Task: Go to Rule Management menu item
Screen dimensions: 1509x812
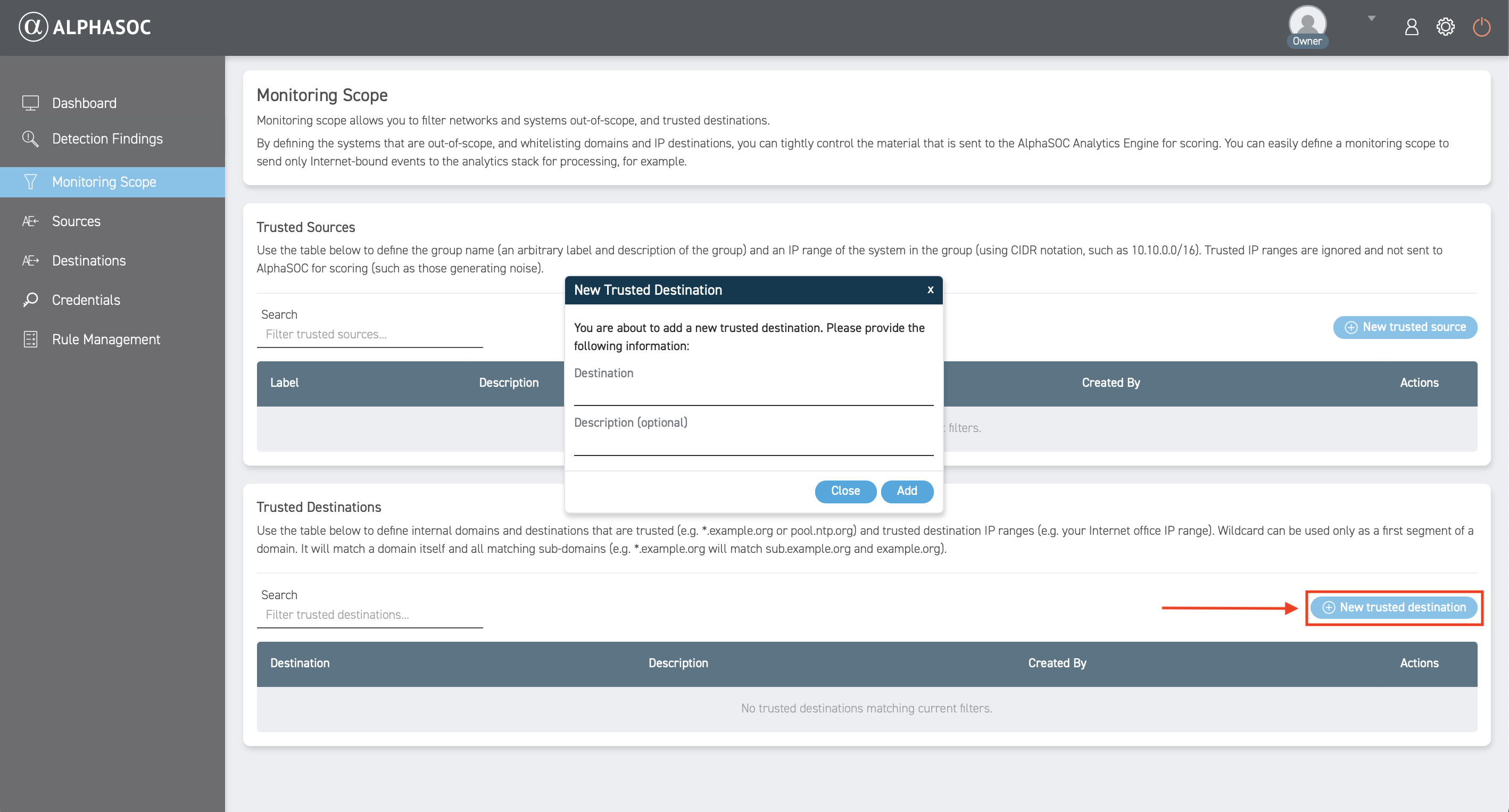Action: pyautogui.click(x=106, y=339)
